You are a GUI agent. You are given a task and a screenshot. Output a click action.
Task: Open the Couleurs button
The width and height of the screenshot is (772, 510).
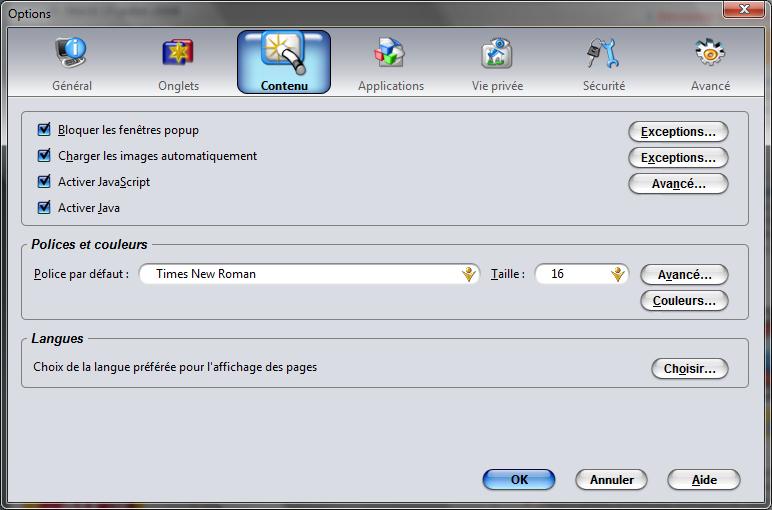pos(684,301)
